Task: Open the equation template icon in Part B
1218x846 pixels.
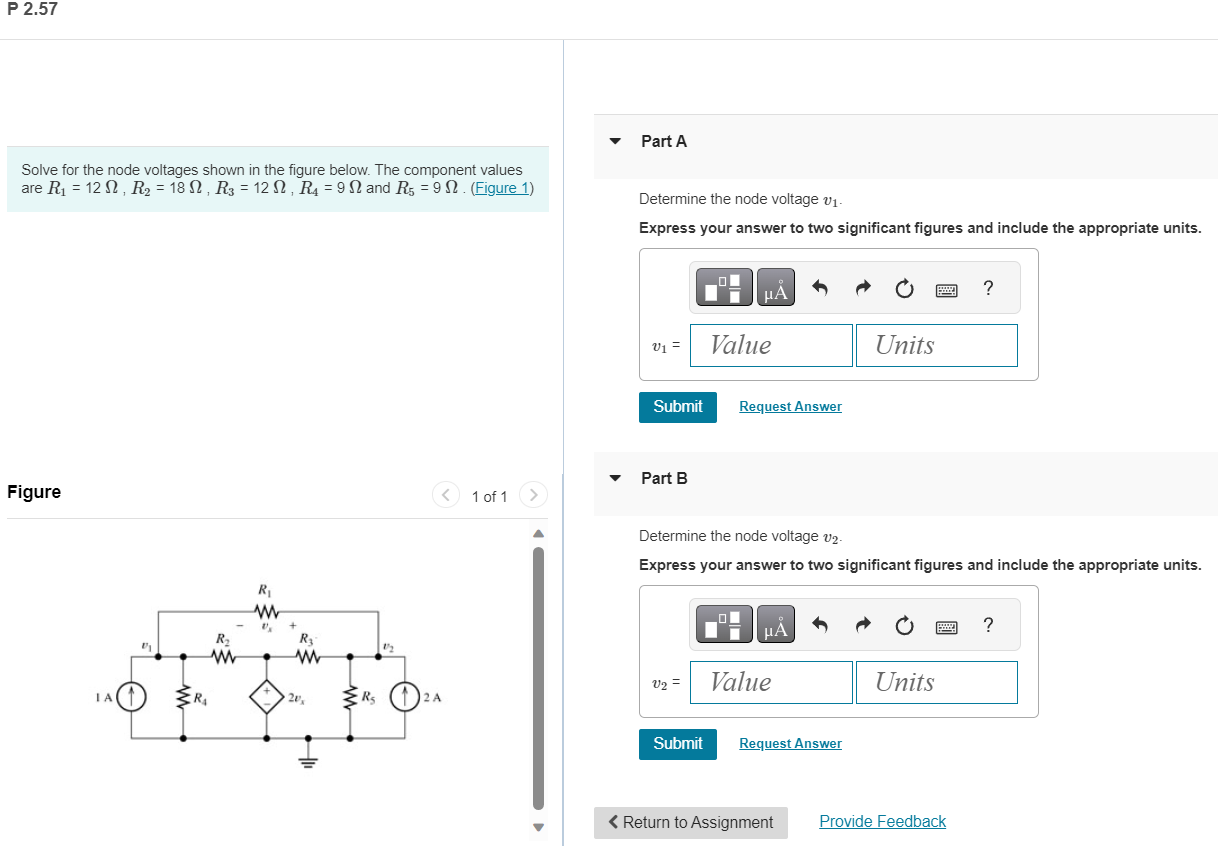Action: (x=723, y=624)
